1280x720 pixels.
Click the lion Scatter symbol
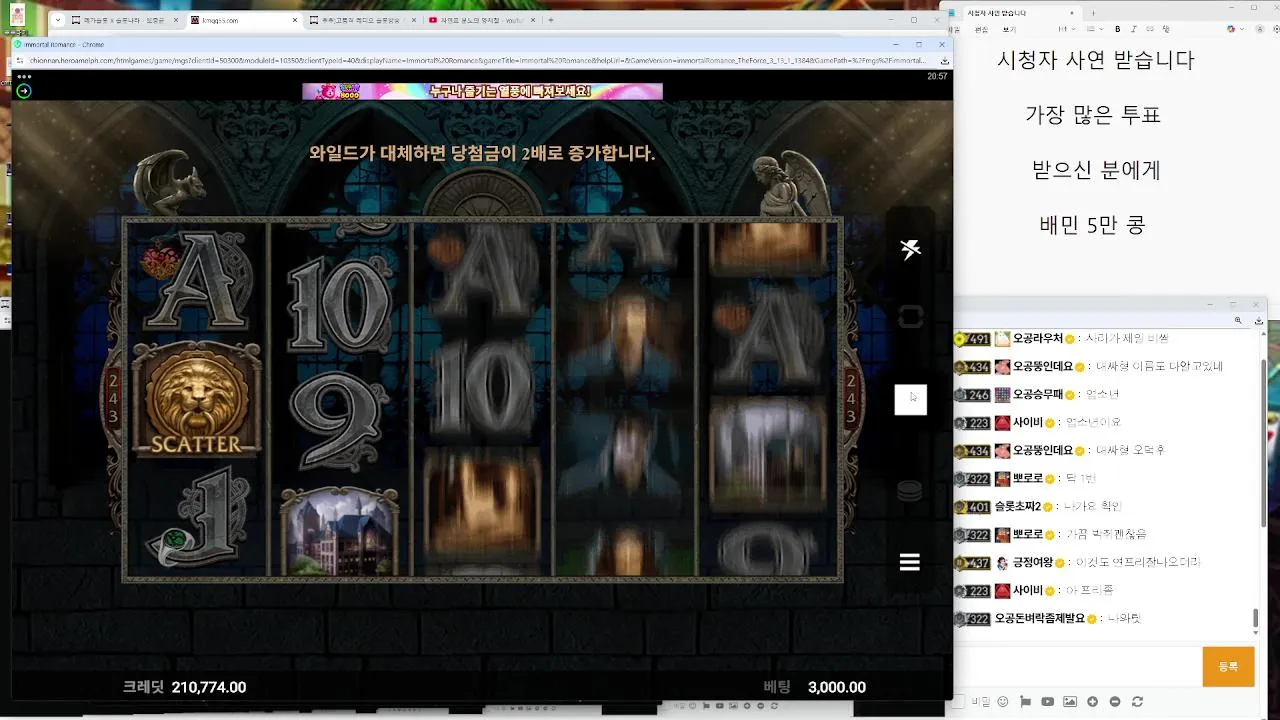(196, 399)
